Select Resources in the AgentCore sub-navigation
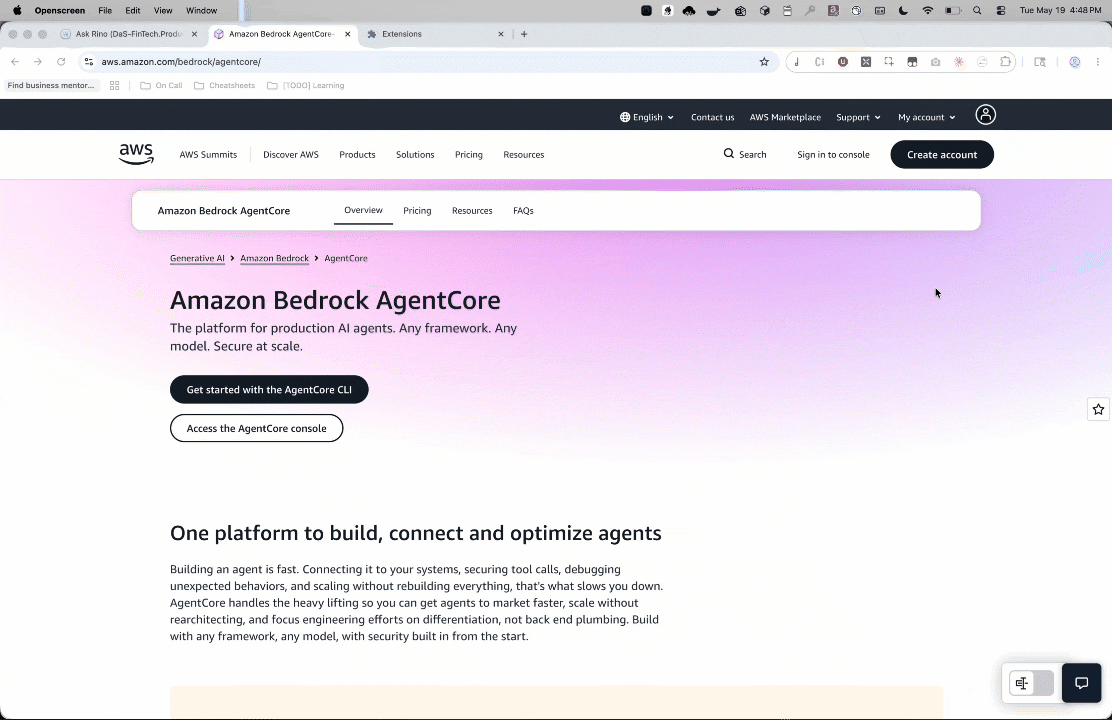The image size is (1112, 720). (x=472, y=211)
